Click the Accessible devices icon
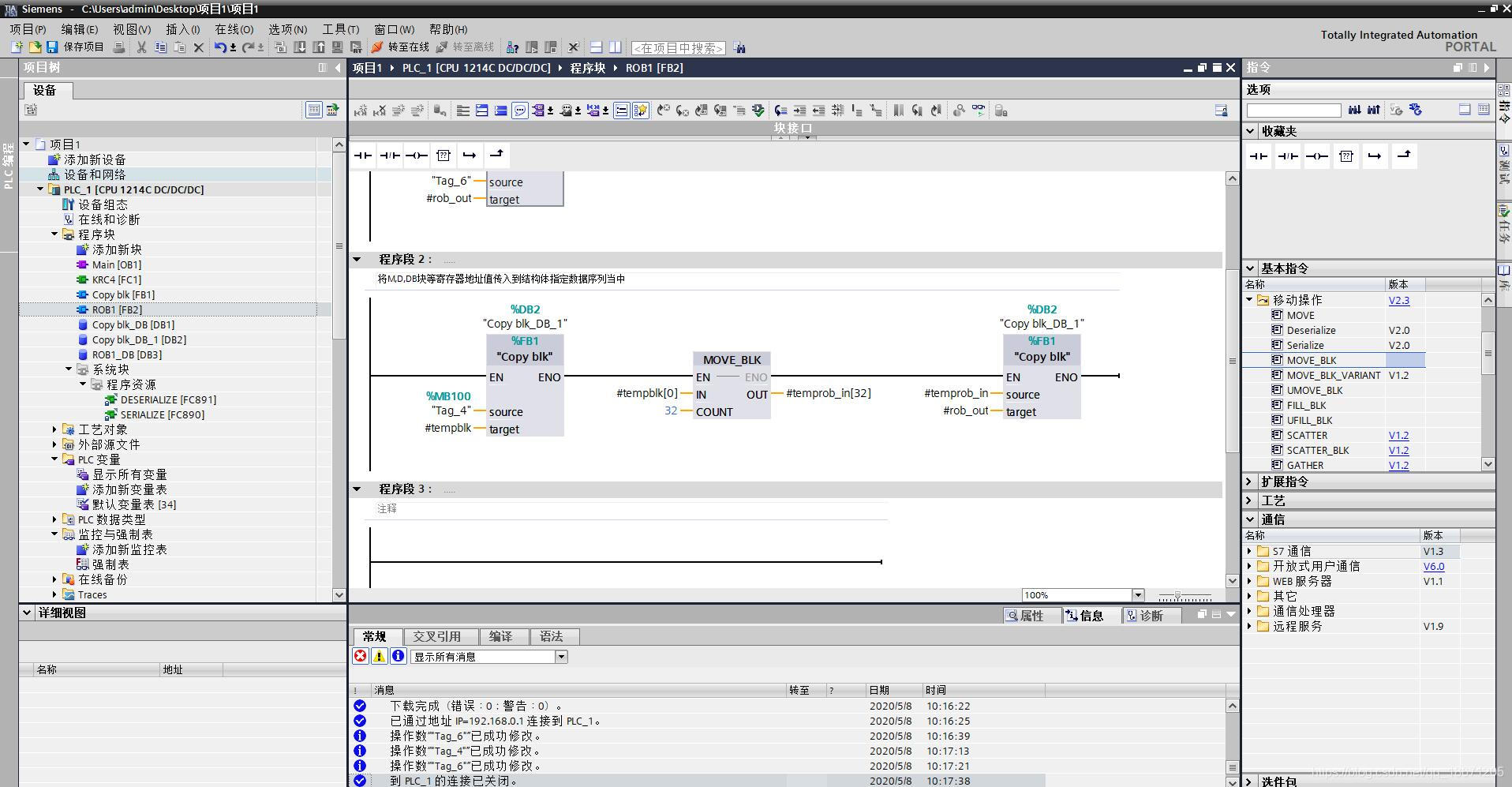The image size is (1512, 787). tap(512, 47)
